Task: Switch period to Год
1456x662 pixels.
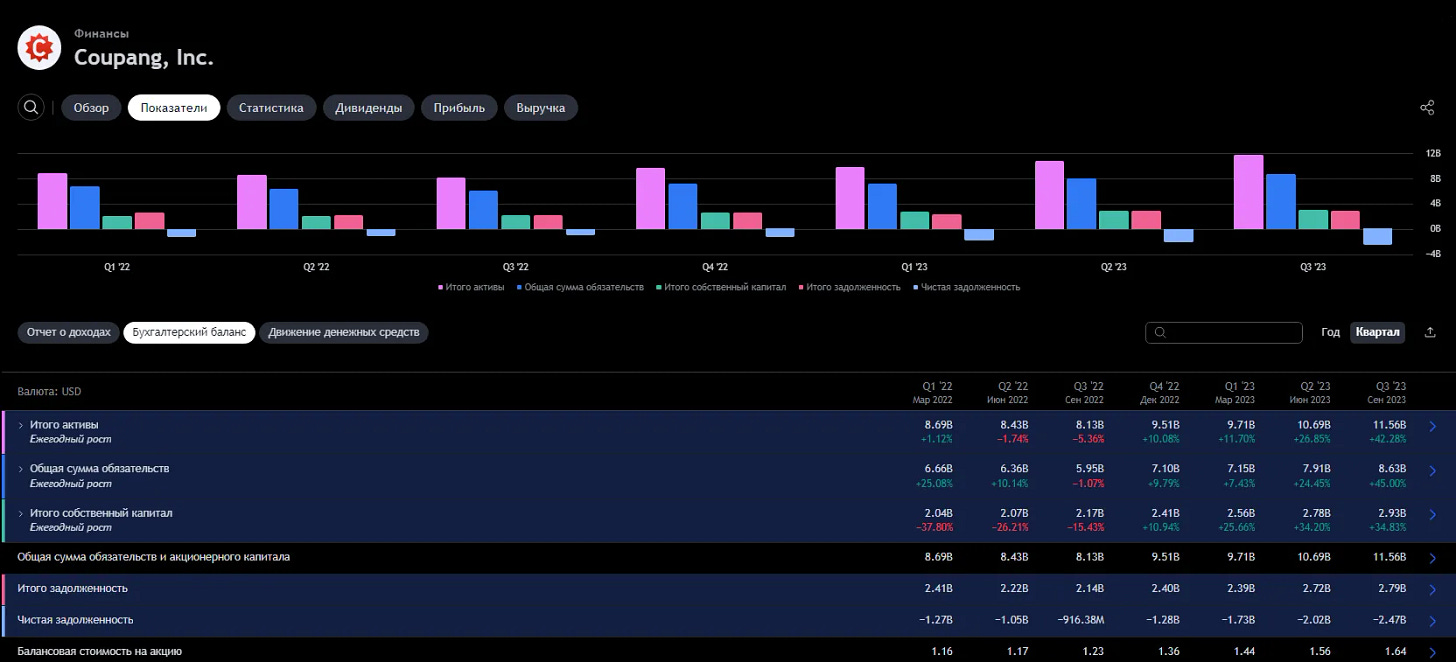Action: tap(1330, 332)
